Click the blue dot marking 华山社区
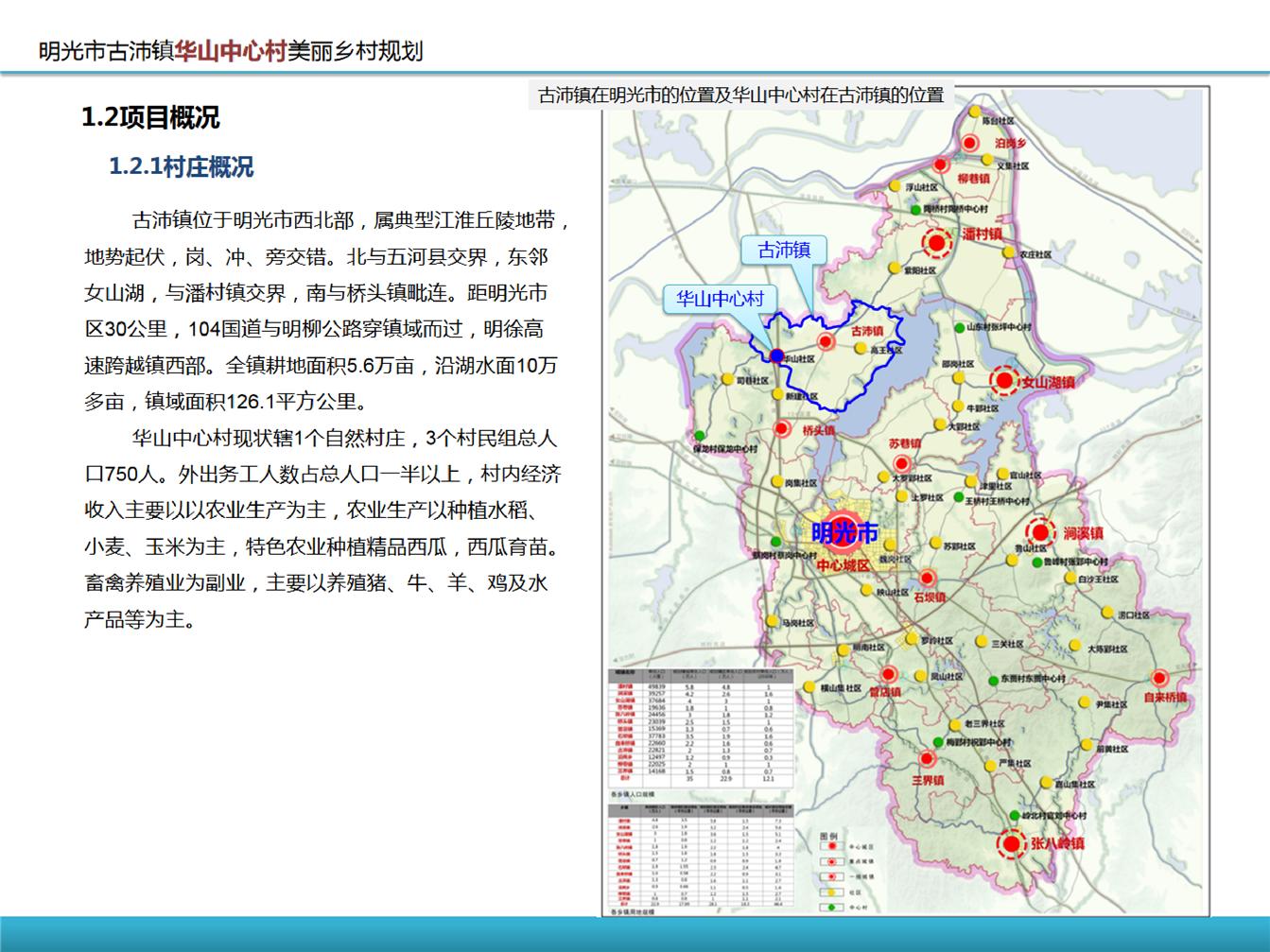The image size is (1270, 952). click(x=776, y=355)
